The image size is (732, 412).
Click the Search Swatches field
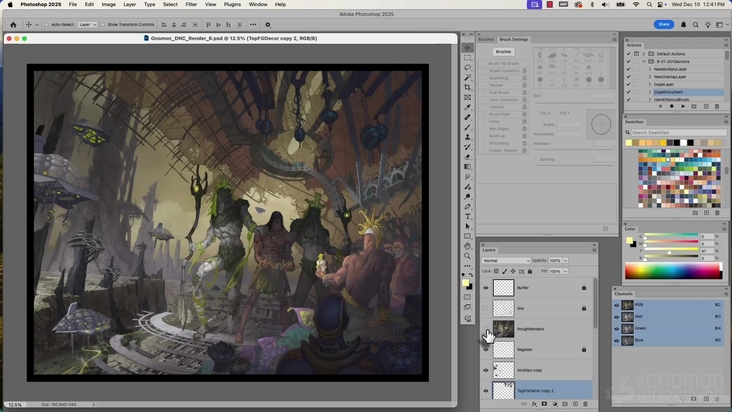coord(668,132)
